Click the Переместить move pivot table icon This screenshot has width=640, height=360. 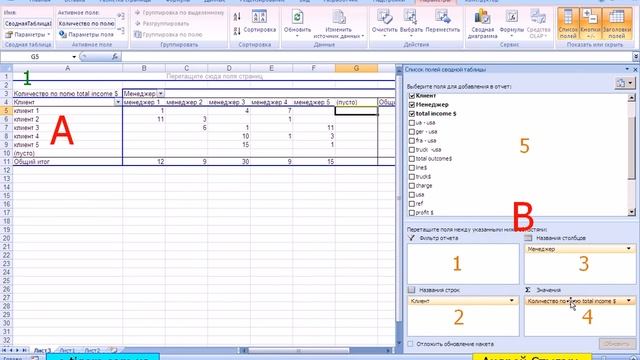click(x=442, y=17)
